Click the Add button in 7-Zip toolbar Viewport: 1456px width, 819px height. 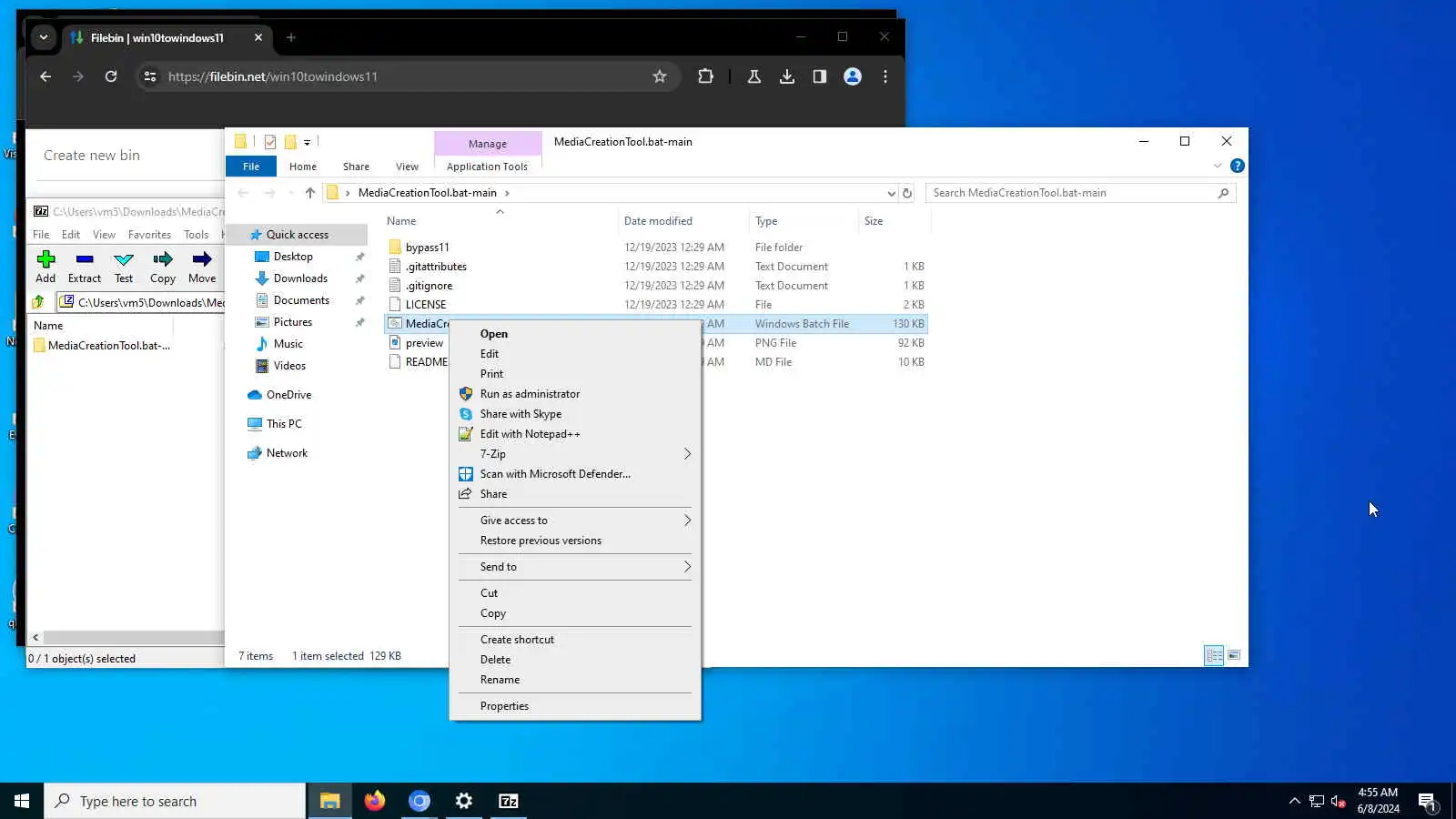point(45,267)
